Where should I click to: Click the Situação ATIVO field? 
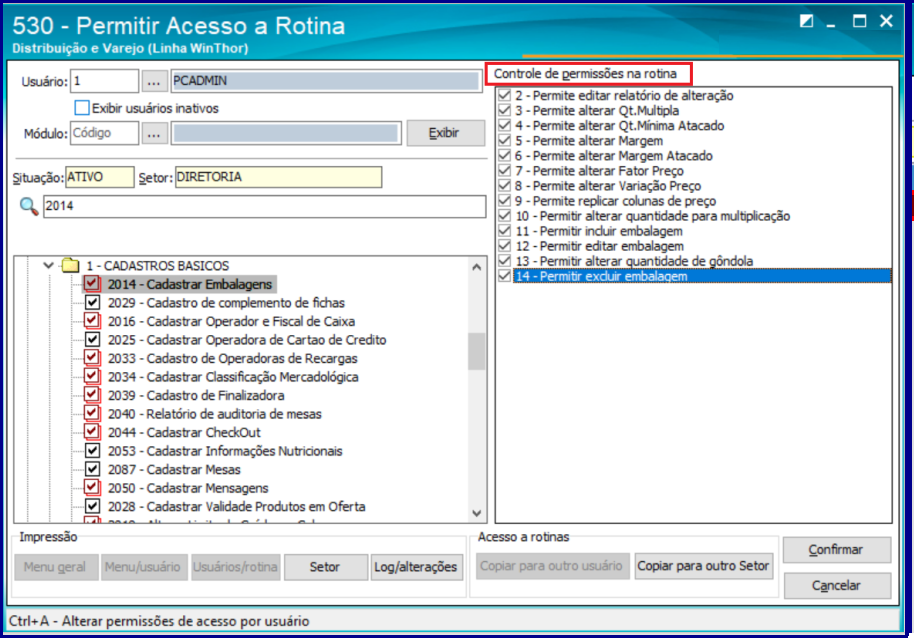tap(100, 177)
